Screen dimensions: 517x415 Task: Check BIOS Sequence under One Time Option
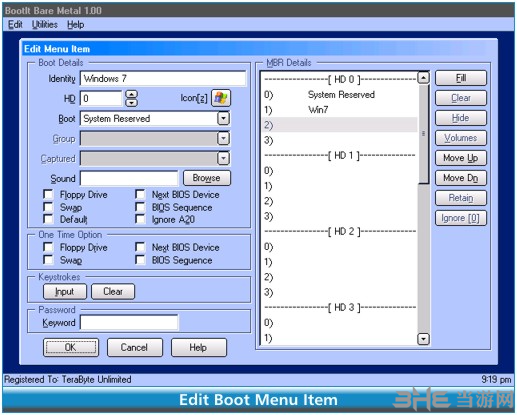140,260
